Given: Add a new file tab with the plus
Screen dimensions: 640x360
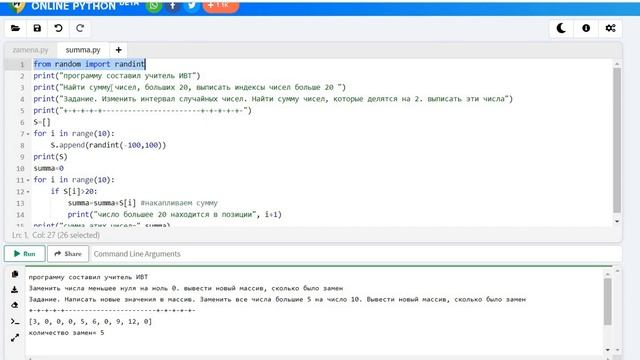Looking at the screenshot, I should tap(118, 50).
